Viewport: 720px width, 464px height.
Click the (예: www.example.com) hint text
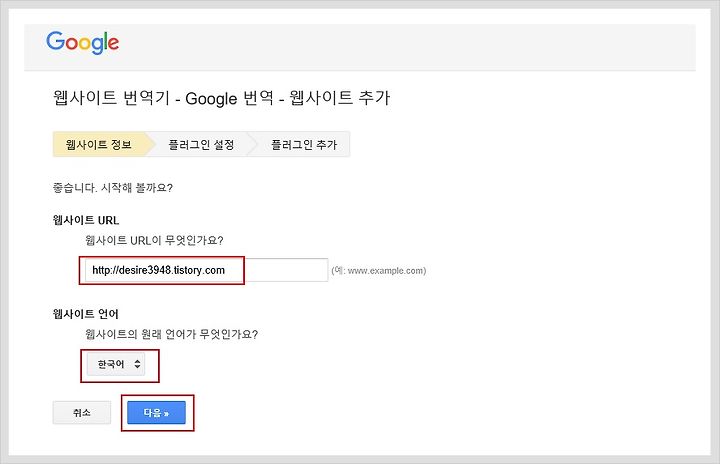(379, 271)
